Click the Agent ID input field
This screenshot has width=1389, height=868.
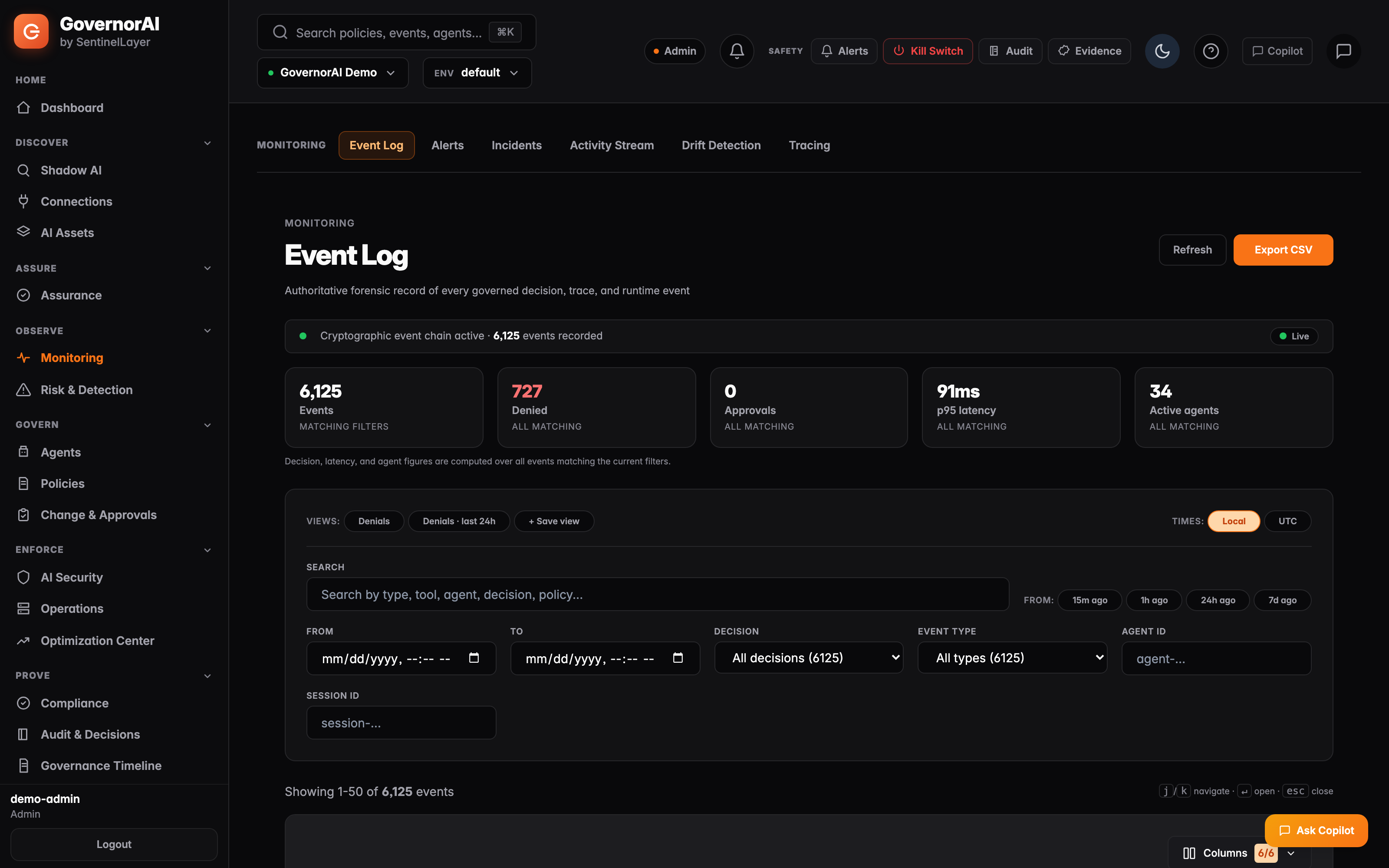(x=1216, y=658)
